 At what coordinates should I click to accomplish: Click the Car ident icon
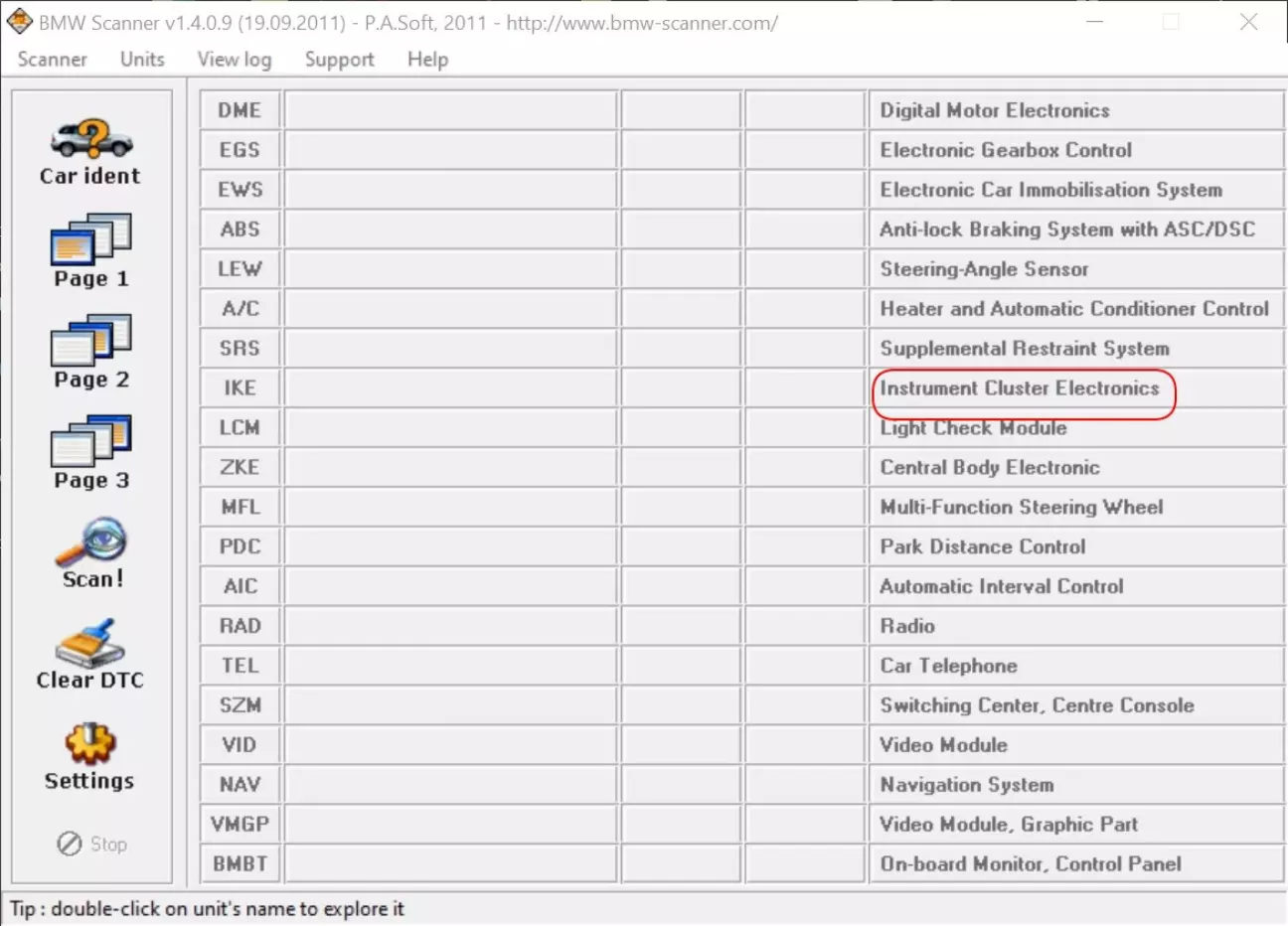[90, 141]
